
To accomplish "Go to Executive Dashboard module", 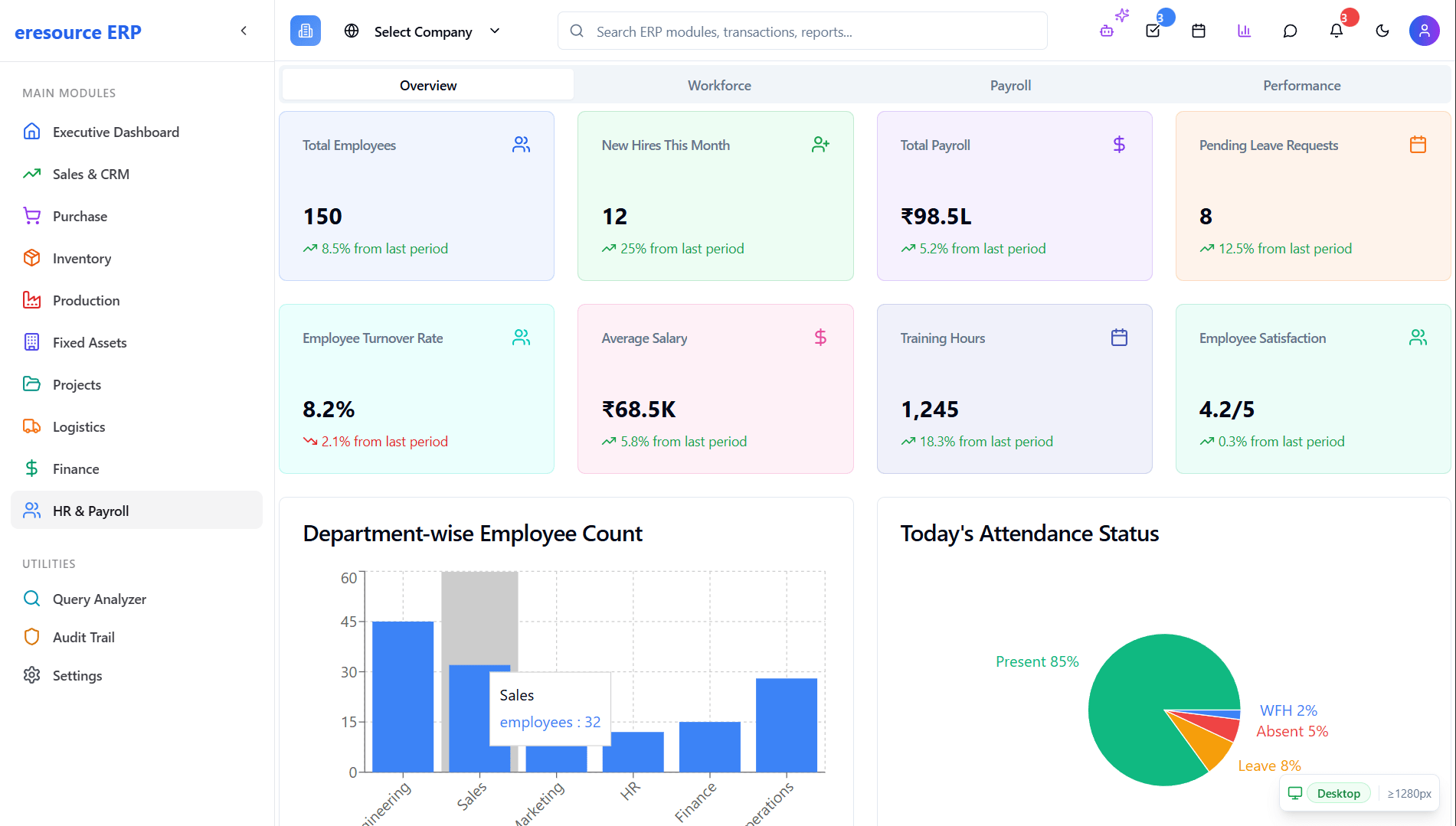I will pyautogui.click(x=116, y=132).
